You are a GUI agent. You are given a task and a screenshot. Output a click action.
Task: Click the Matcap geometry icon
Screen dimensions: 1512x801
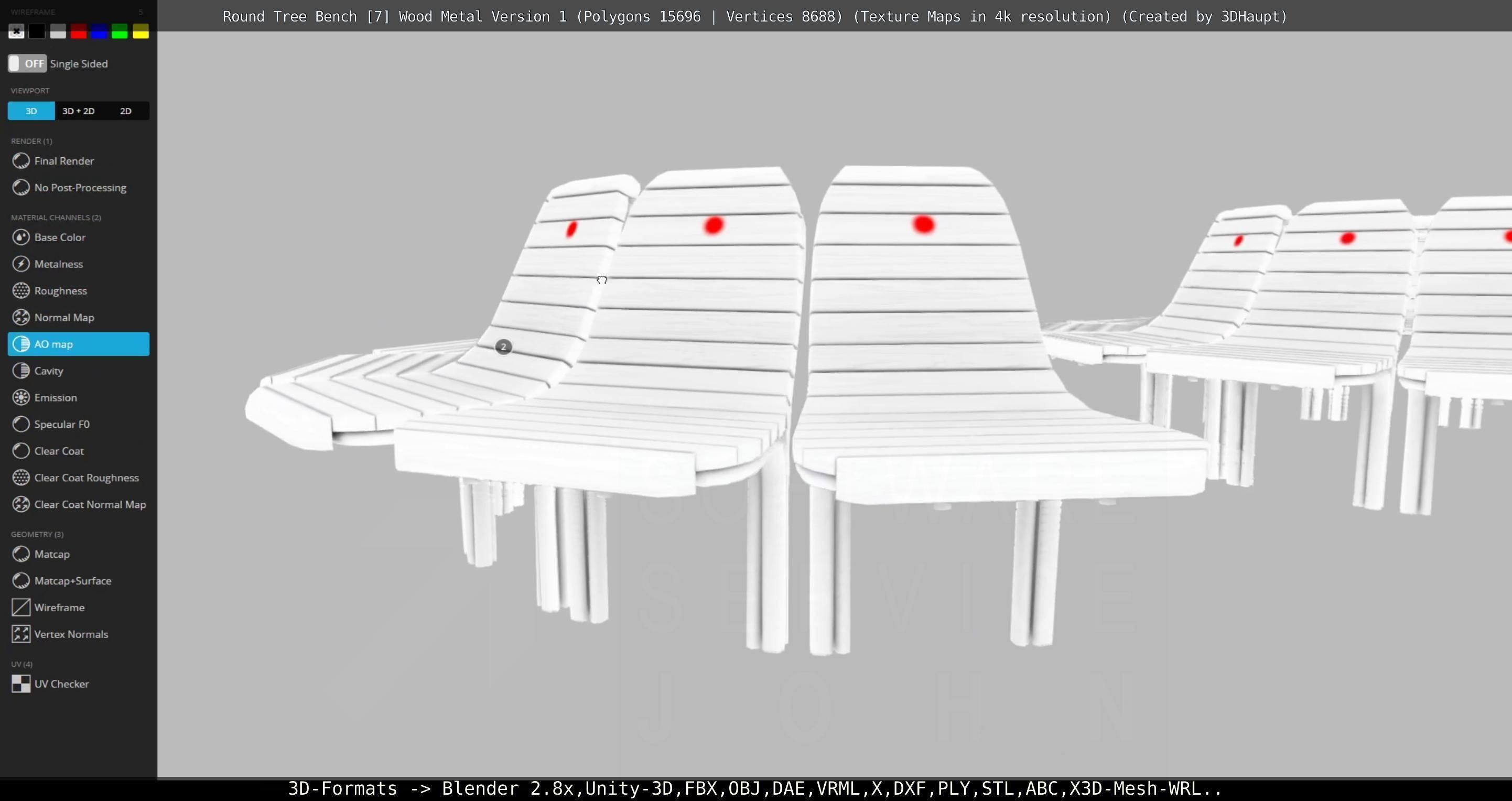pyautogui.click(x=21, y=554)
